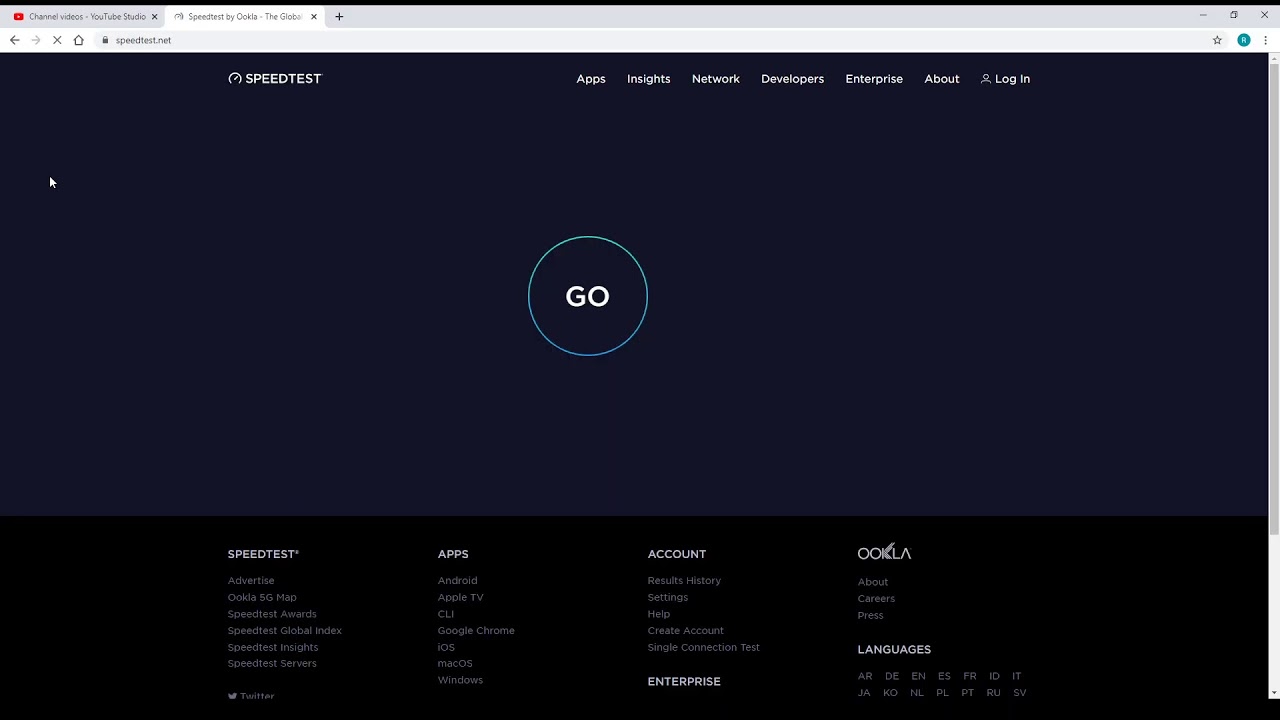The height and width of the screenshot is (720, 1280).
Task: Open Speedtest Global Index link
Action: pyautogui.click(x=285, y=630)
